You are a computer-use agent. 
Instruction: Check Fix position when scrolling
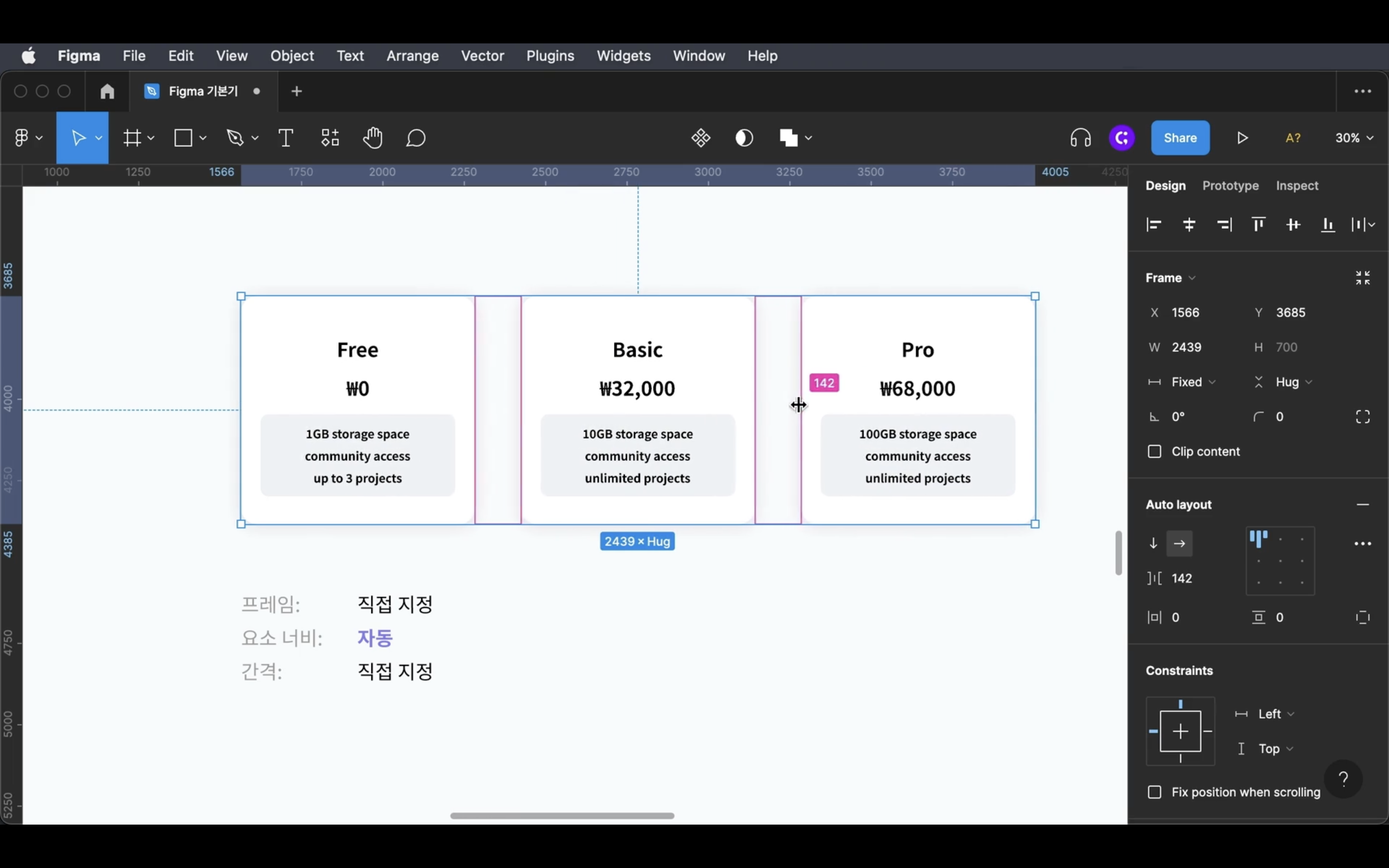tap(1154, 792)
